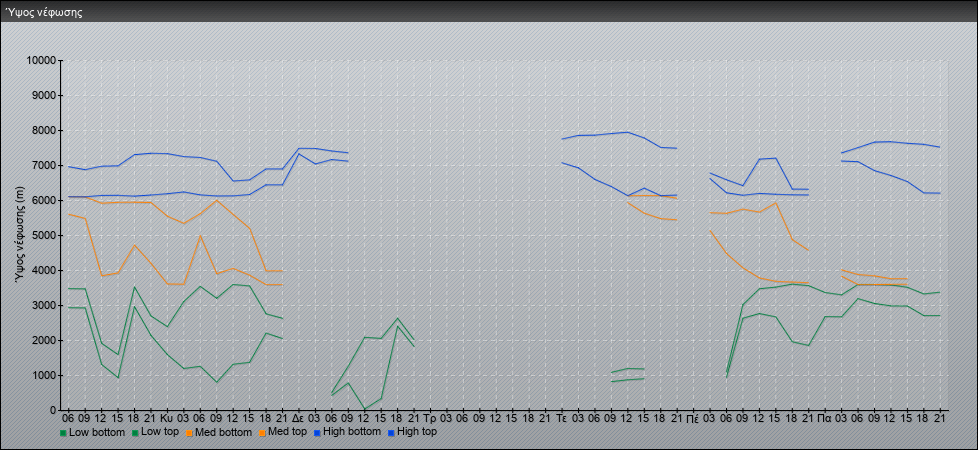Click the 10000 value on the y-axis
This screenshot has height=450, width=978.
41,61
